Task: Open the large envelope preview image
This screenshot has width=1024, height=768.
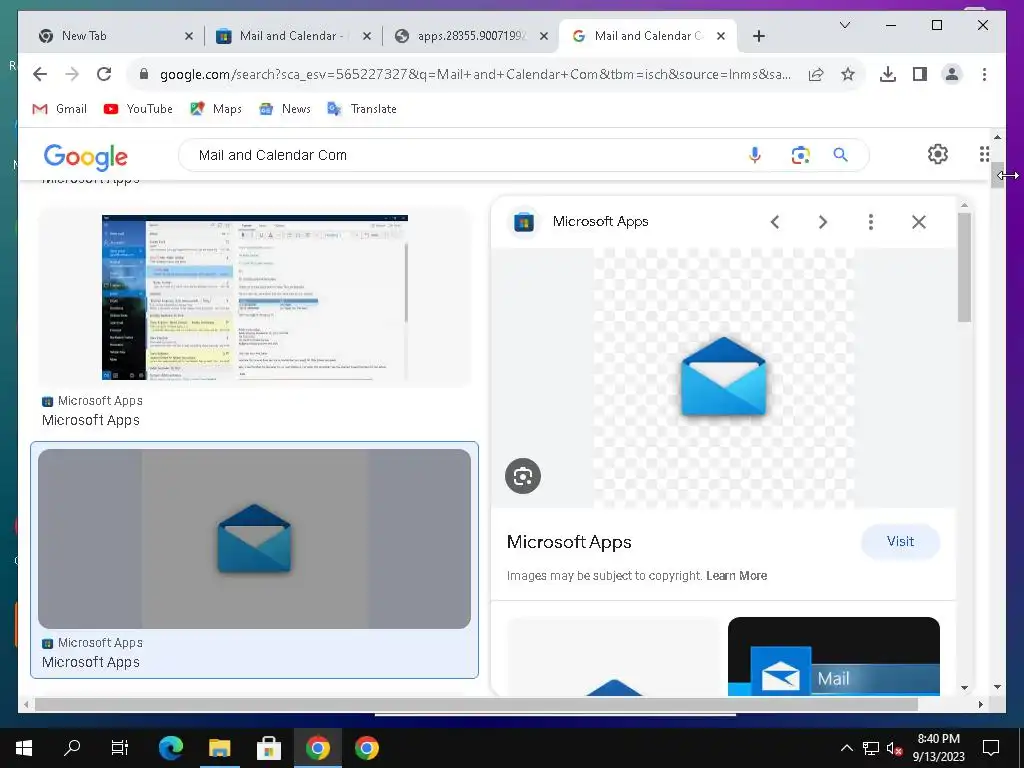Action: click(723, 377)
